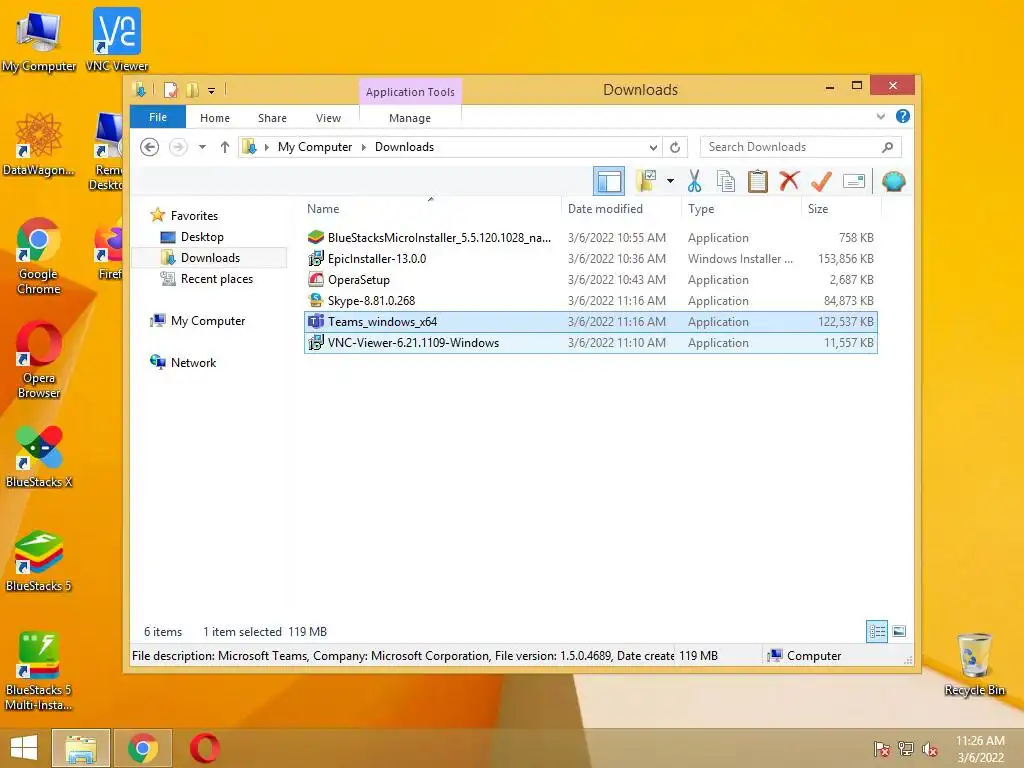
Task: Click the Chrome icon on the taskbar
Action: click(143, 748)
